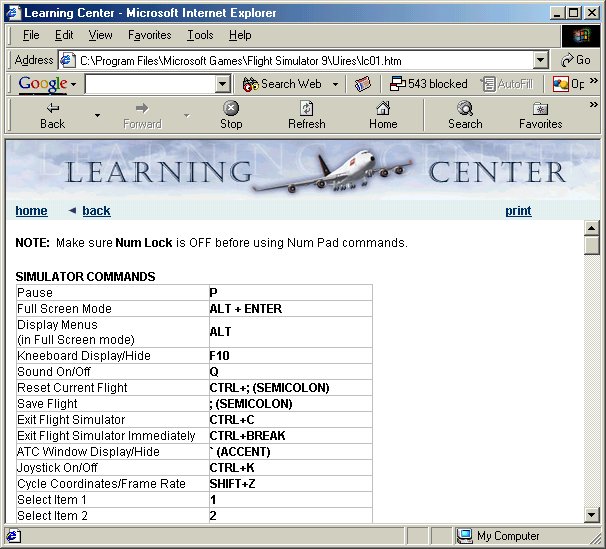Open the Tools menu
Viewport: 606px width, 549px height.
pyautogui.click(x=200, y=35)
